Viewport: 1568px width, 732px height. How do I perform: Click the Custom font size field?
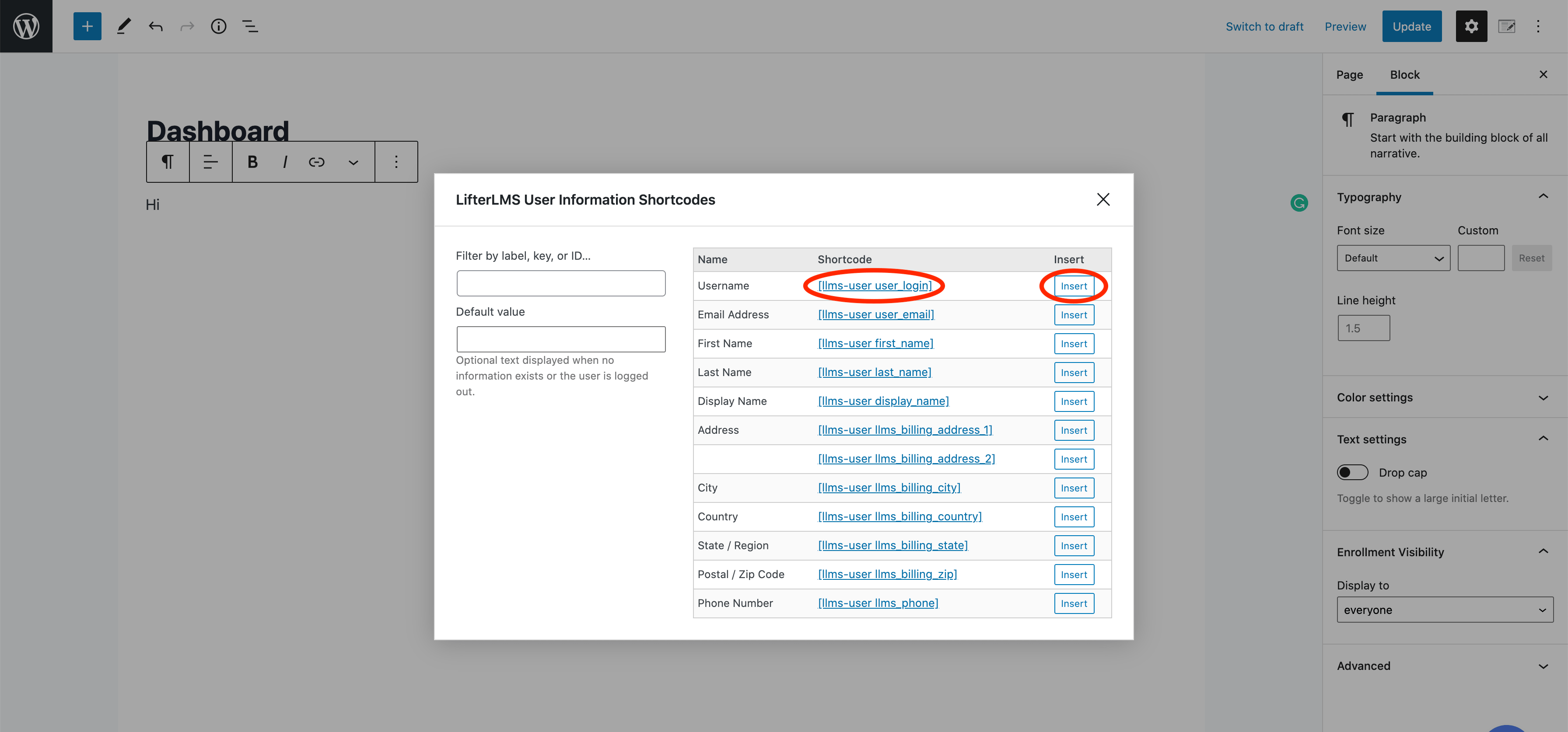[x=1481, y=258]
